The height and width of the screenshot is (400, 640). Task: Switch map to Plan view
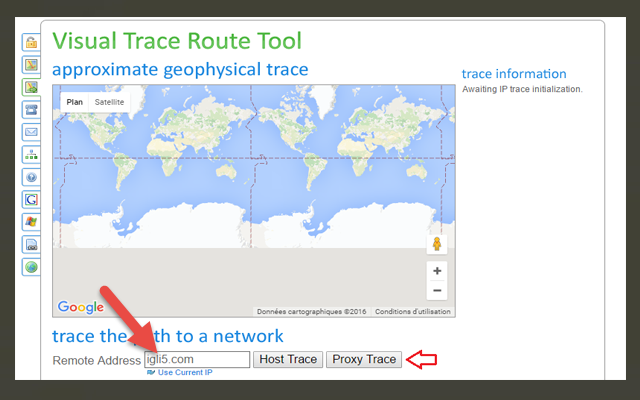pos(73,102)
